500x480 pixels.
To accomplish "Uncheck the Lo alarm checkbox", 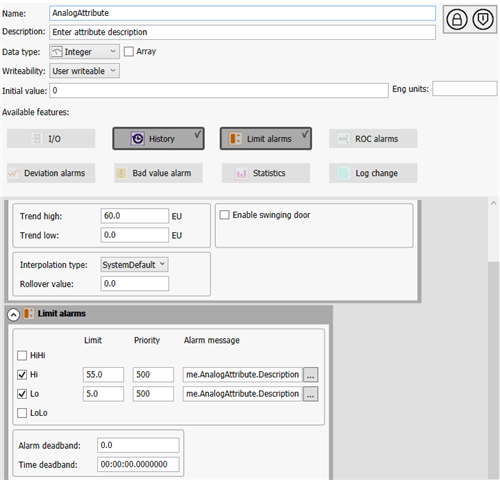I will (22, 394).
